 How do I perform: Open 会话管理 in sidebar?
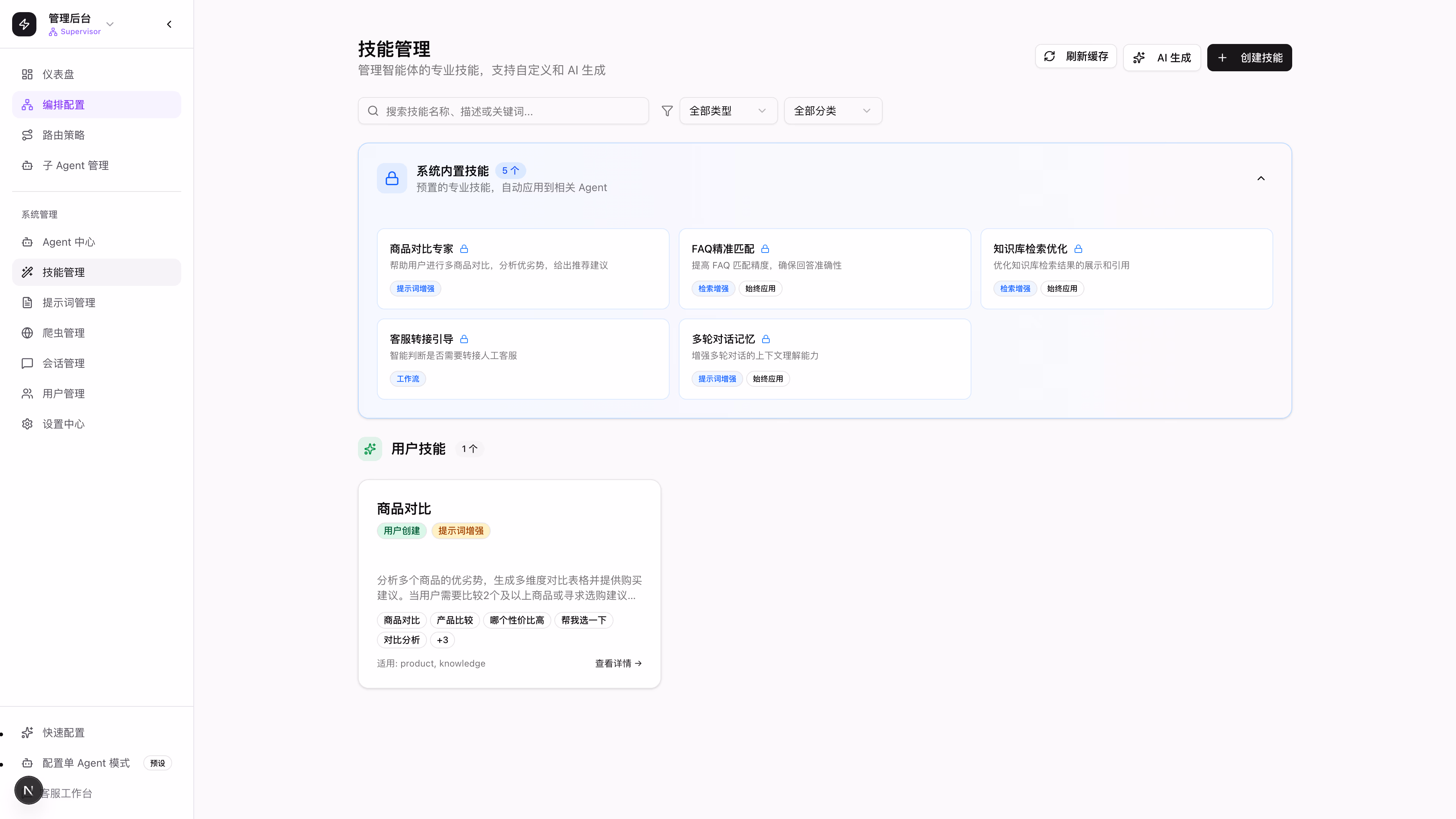(x=97, y=364)
